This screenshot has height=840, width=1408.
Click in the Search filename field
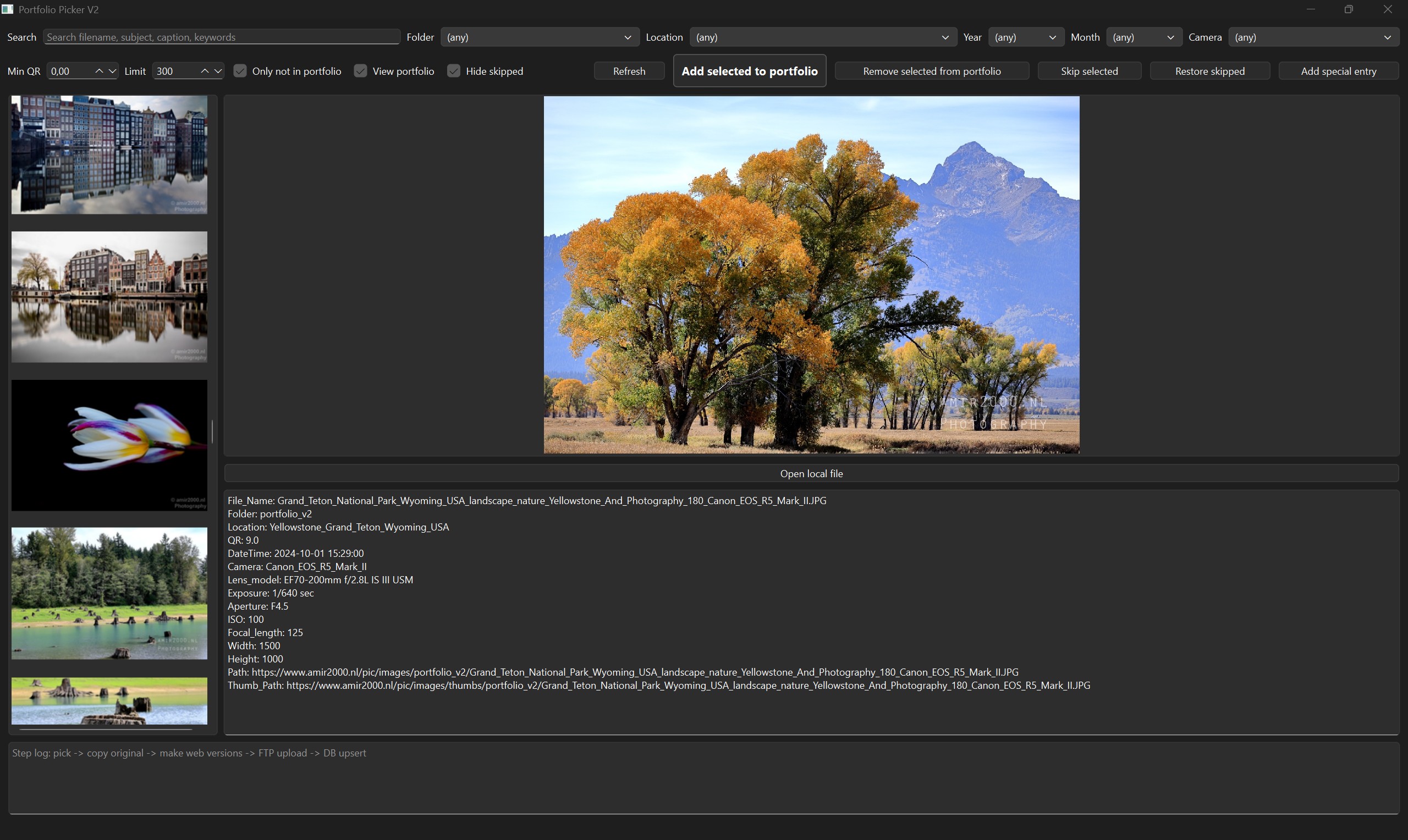221,37
